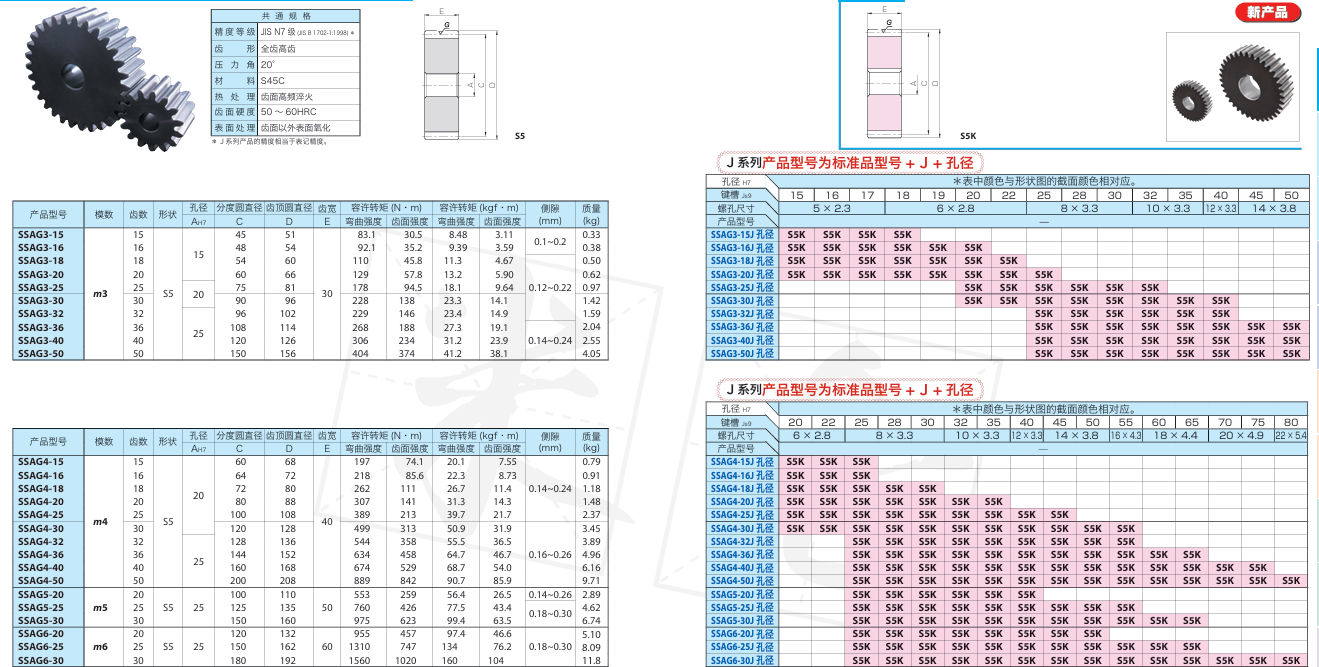1319x667 pixels.
Task: Select product SSAG6-30 in left table
Action: (42, 660)
